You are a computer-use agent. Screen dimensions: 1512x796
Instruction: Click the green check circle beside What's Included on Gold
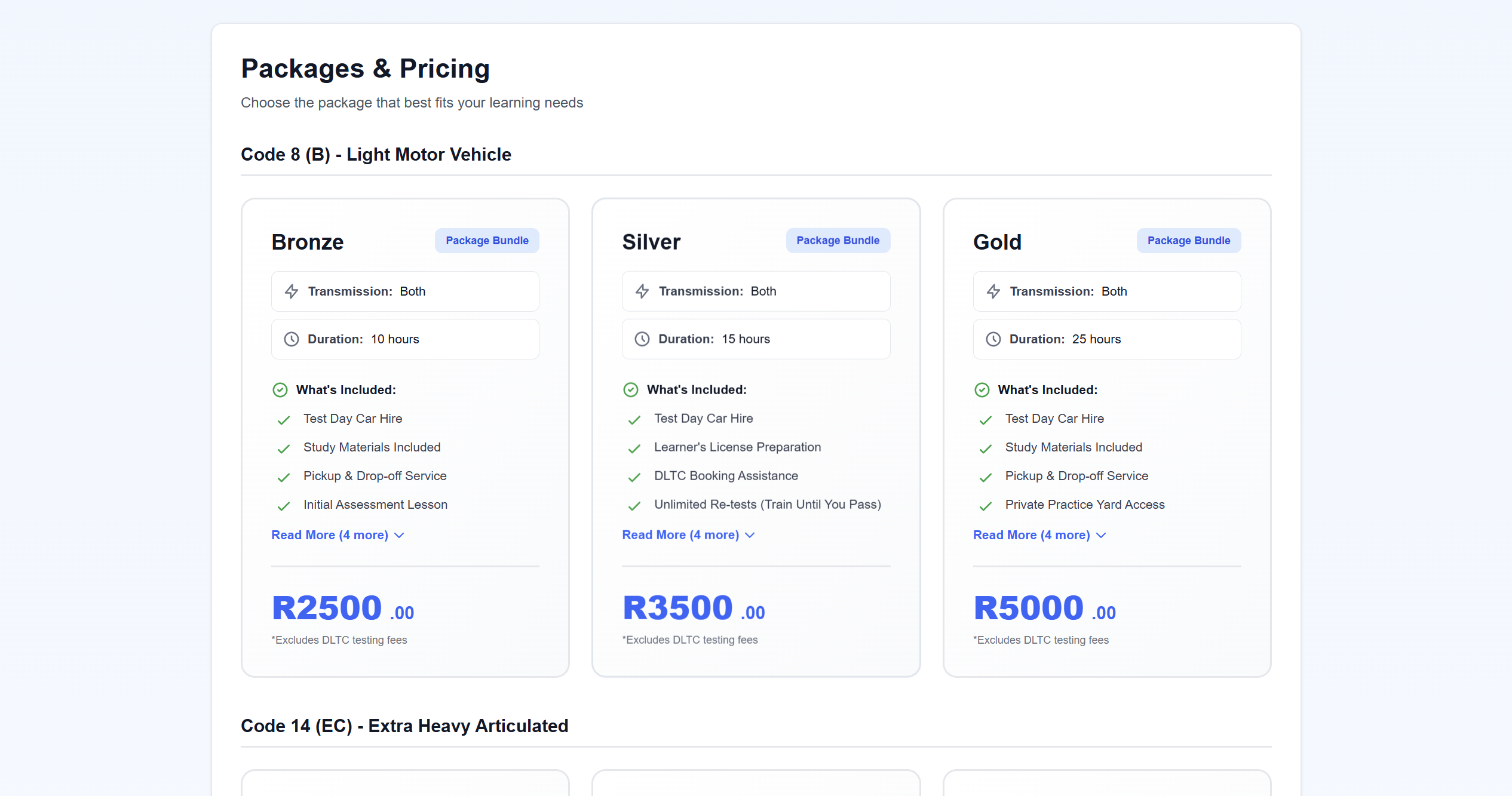click(982, 390)
